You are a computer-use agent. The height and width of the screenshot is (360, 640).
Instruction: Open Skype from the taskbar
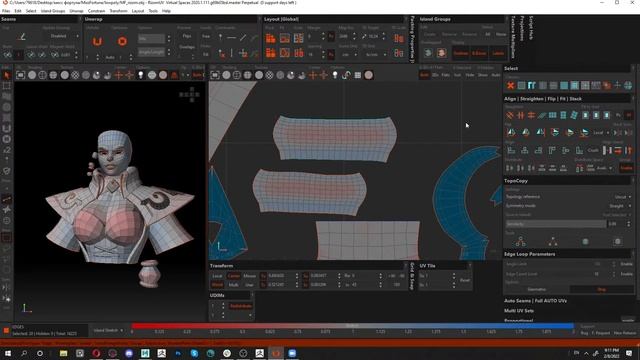tap(194, 353)
